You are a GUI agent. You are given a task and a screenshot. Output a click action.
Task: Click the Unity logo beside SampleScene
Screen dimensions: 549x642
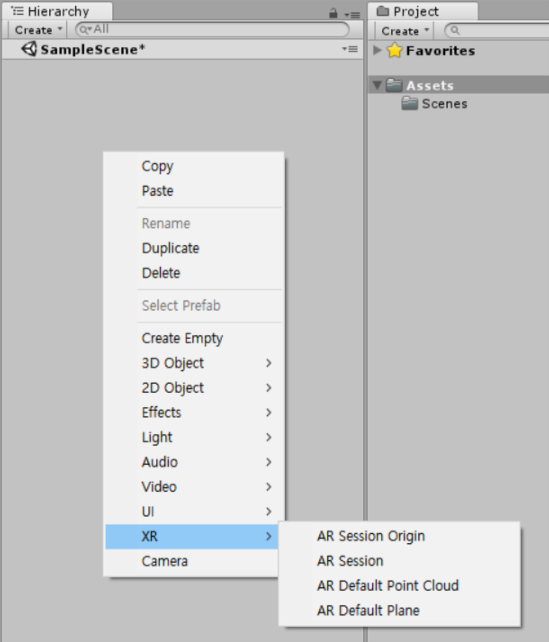(x=29, y=49)
